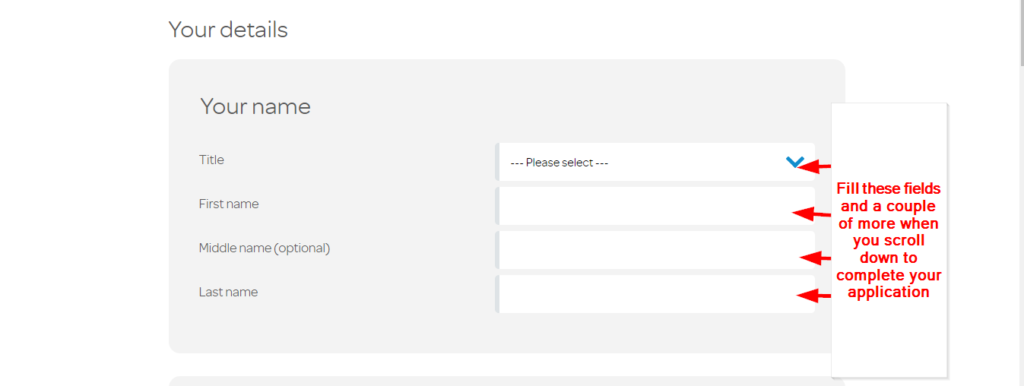
Task: Click the "Your details" page heading
Action: tap(228, 29)
